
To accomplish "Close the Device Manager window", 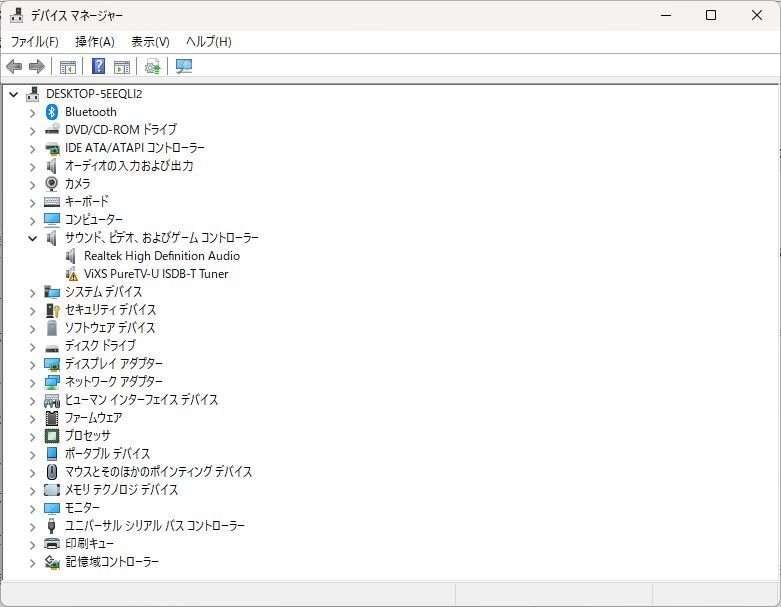I will [757, 15].
